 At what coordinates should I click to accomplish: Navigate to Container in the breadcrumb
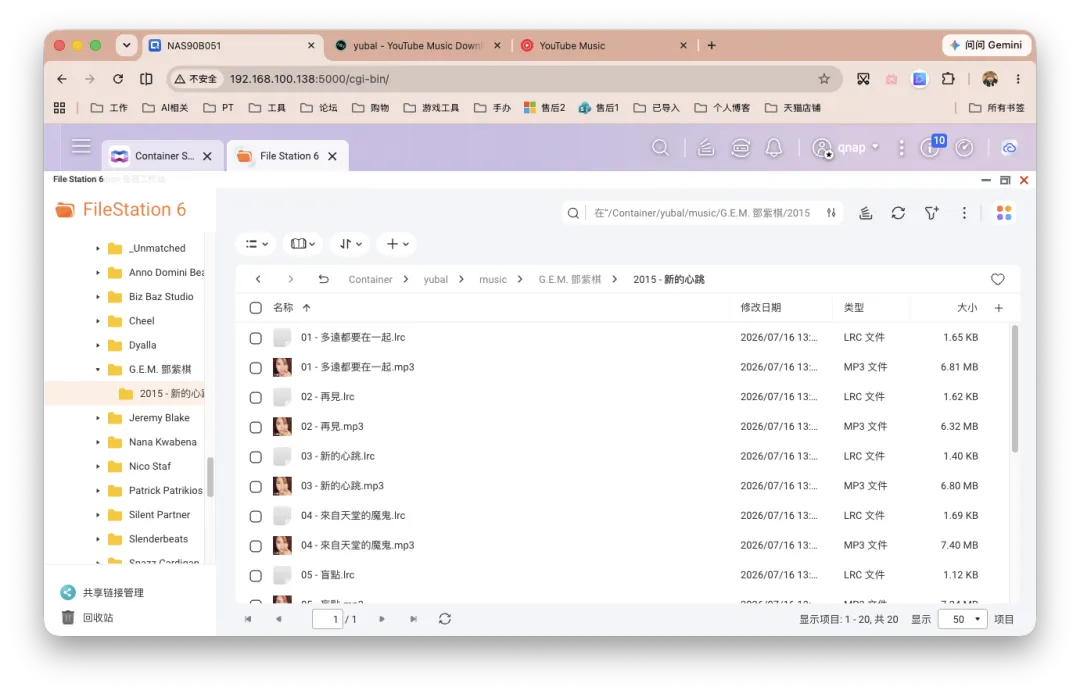[x=371, y=280]
